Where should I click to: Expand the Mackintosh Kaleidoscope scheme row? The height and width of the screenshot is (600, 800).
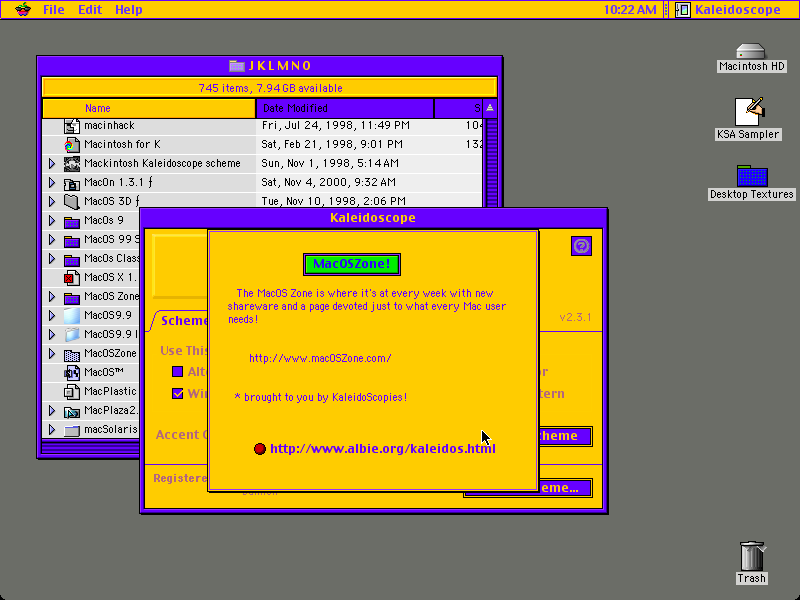(52, 163)
